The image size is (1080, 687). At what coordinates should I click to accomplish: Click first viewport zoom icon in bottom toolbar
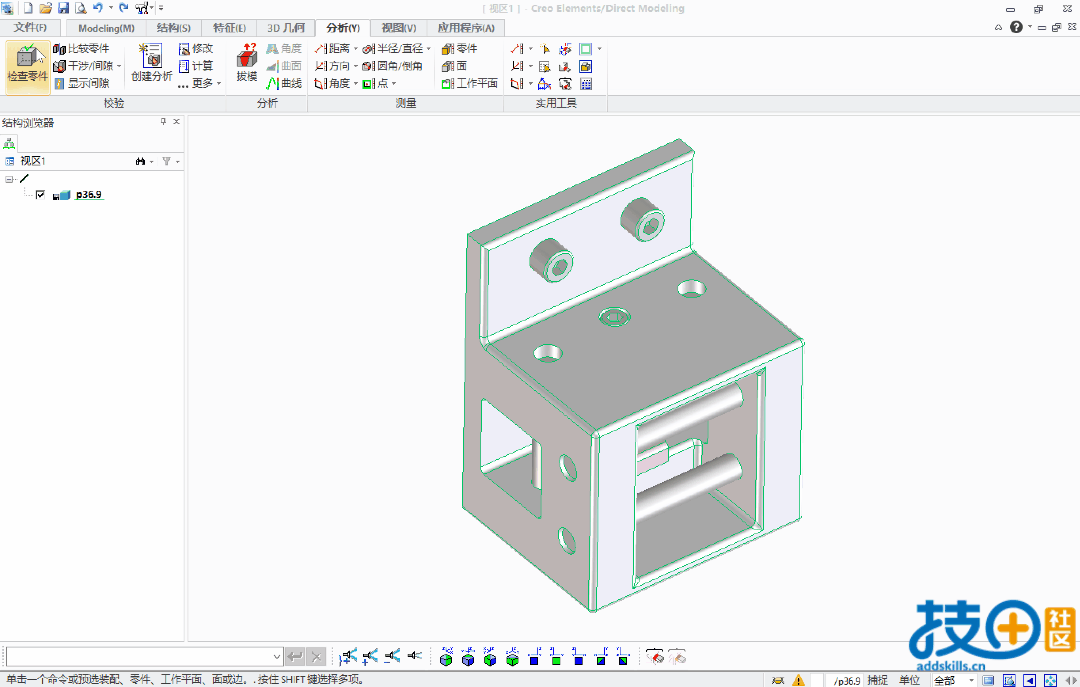348,657
